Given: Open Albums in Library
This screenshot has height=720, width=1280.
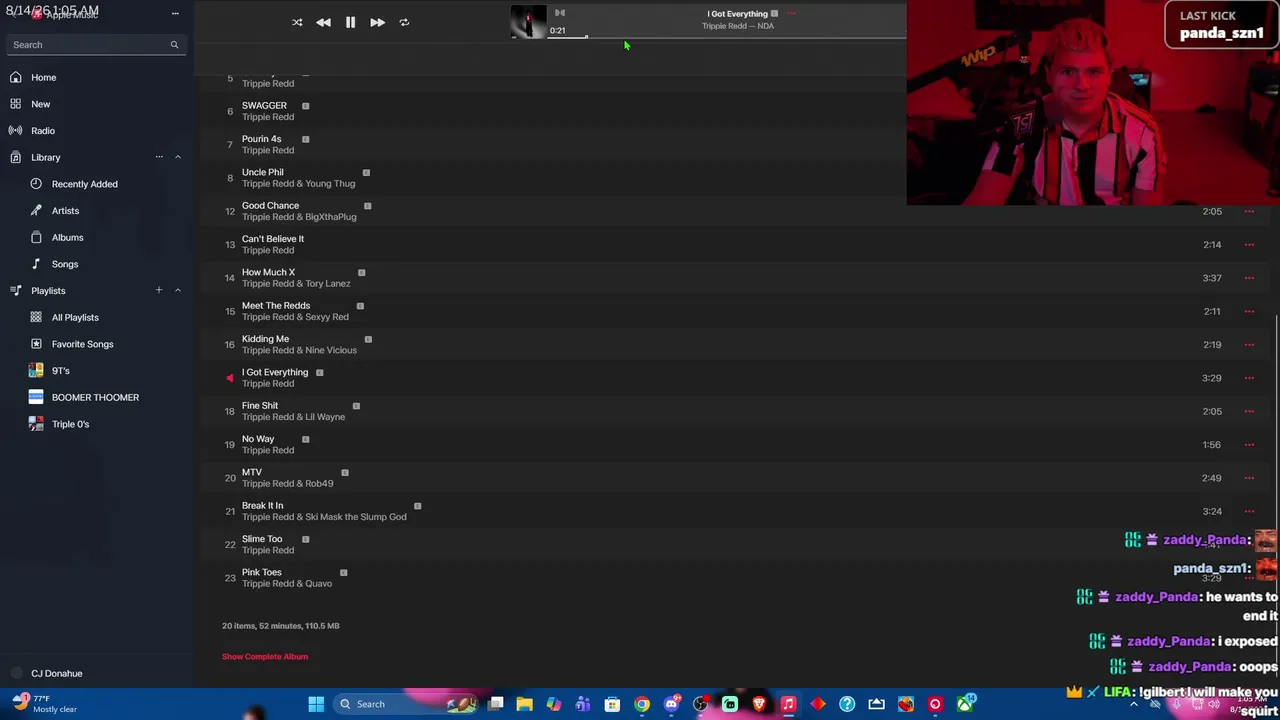Looking at the screenshot, I should (67, 238).
